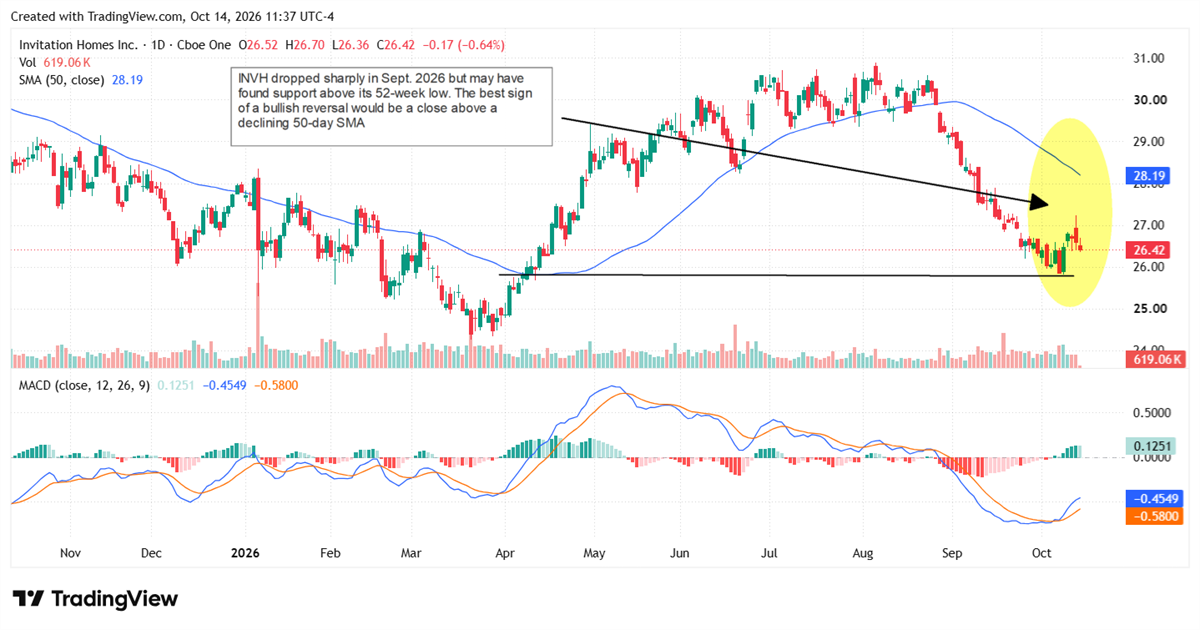Click the 25.00 price axis label
The height and width of the screenshot is (630, 1200).
click(1149, 309)
